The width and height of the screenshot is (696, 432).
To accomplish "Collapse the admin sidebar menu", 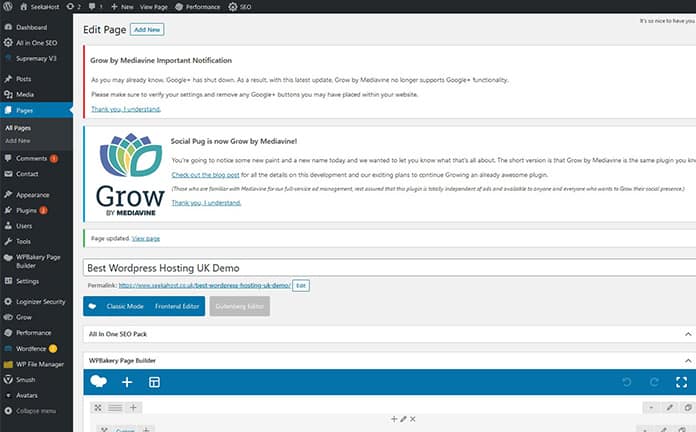I will click(x=36, y=411).
